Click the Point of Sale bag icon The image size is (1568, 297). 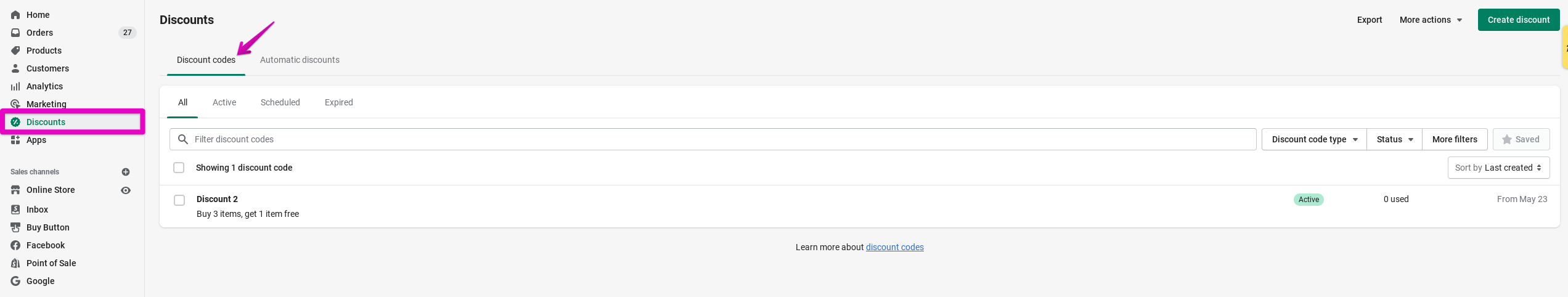pyautogui.click(x=15, y=263)
